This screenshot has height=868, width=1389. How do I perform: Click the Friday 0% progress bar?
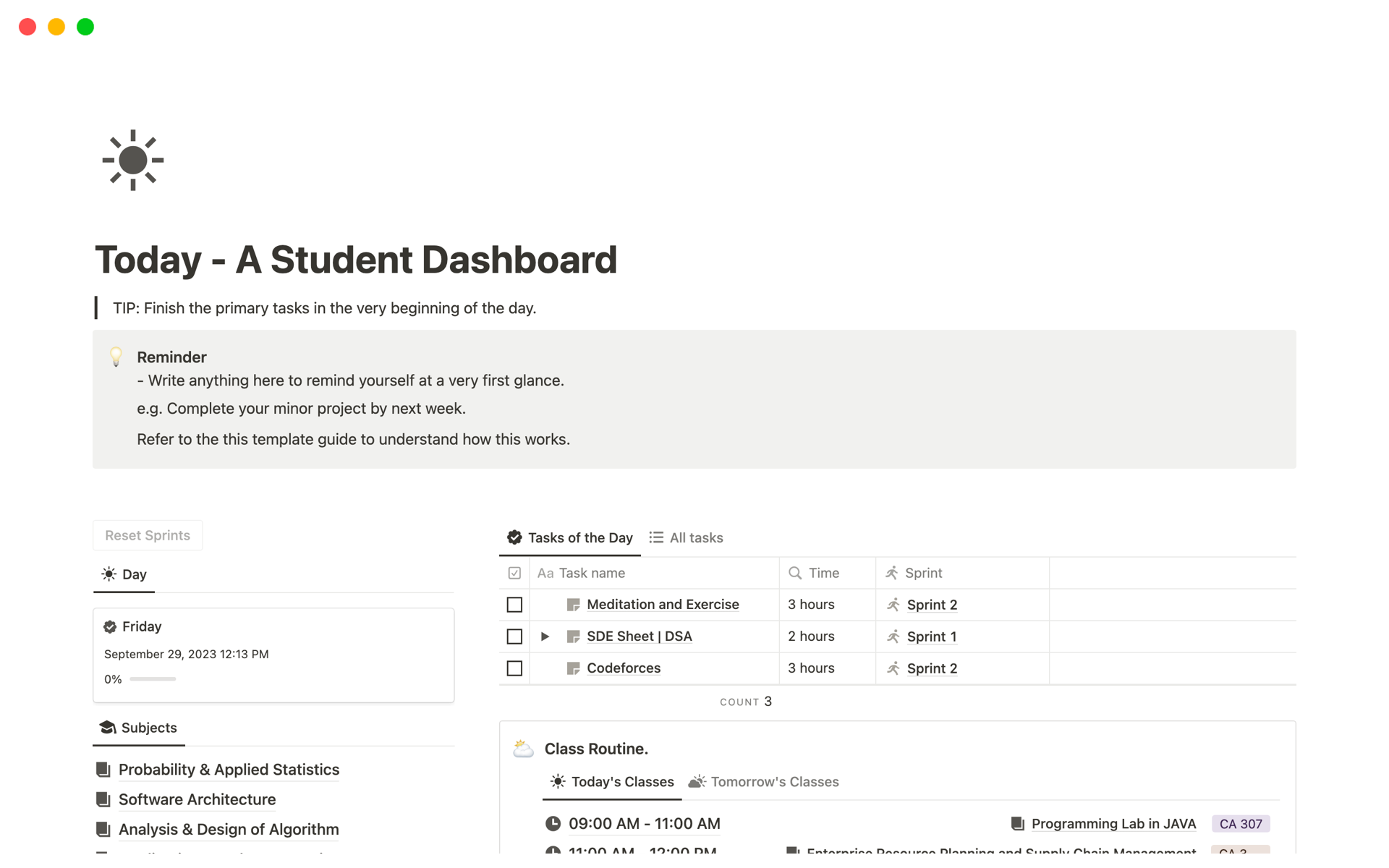[153, 679]
